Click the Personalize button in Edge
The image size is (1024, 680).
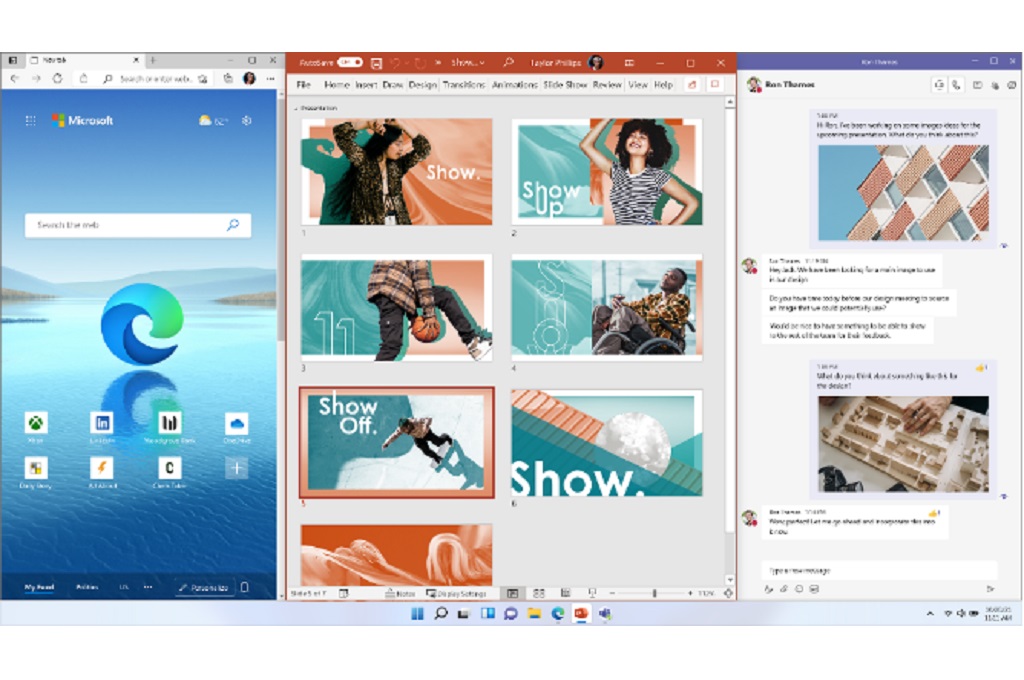(x=205, y=587)
